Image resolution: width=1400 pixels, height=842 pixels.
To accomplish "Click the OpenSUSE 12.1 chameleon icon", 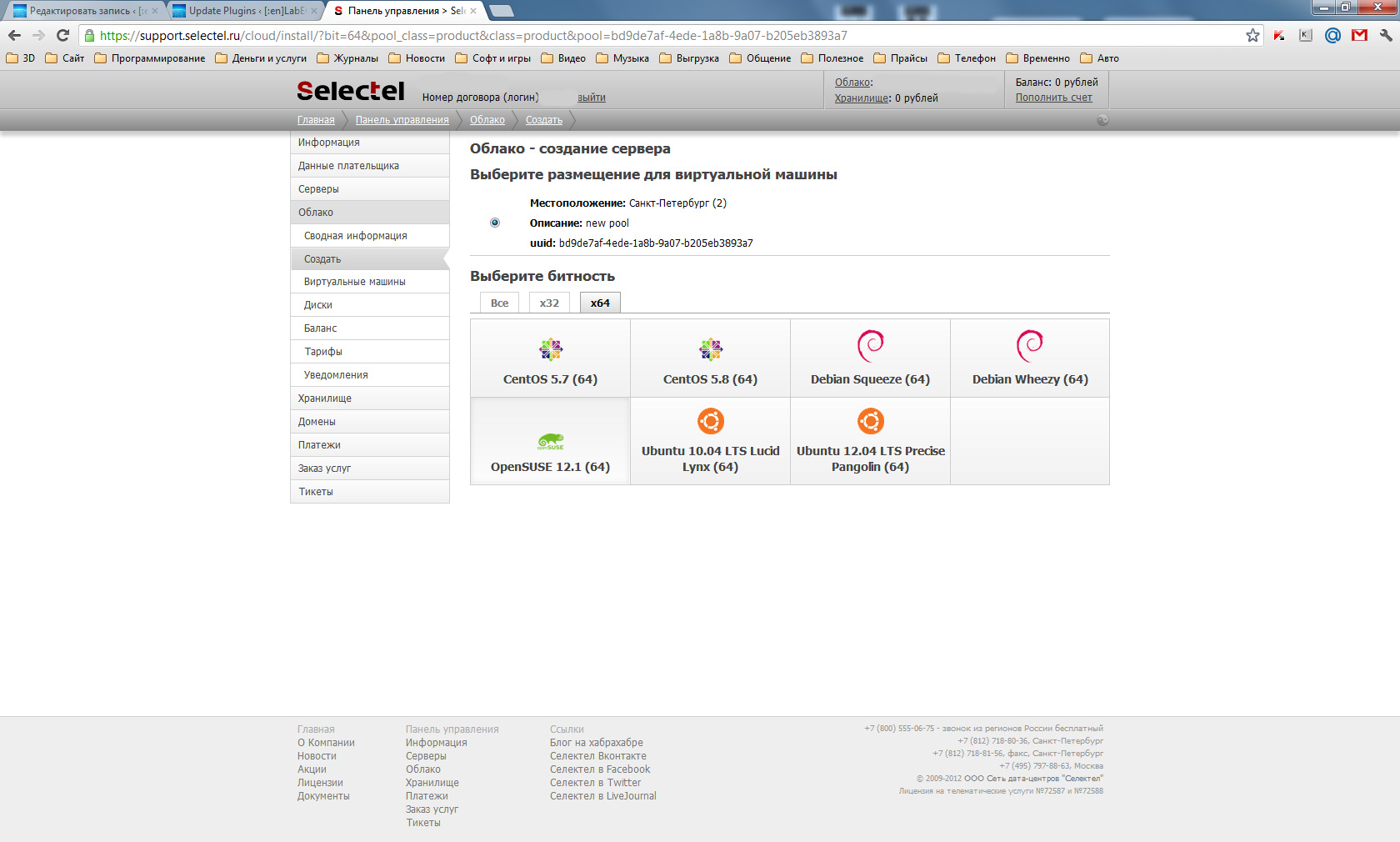I will tap(550, 441).
